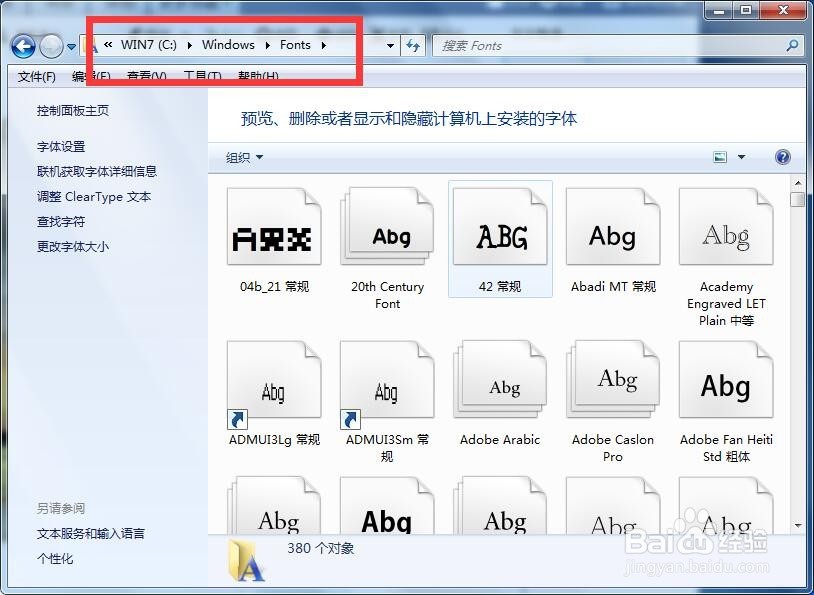Go back with the blue Back arrow
814x595 pixels.
[23, 47]
